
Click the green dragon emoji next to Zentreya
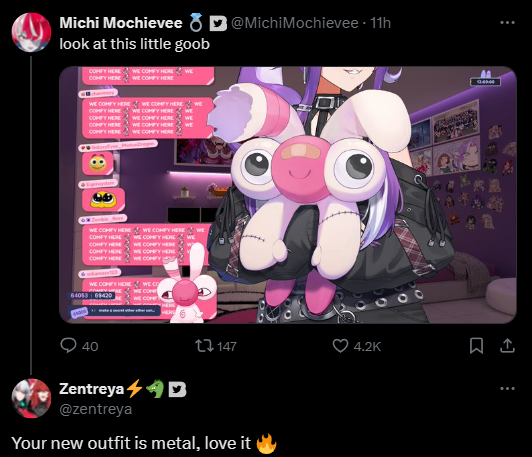[x=155, y=389]
